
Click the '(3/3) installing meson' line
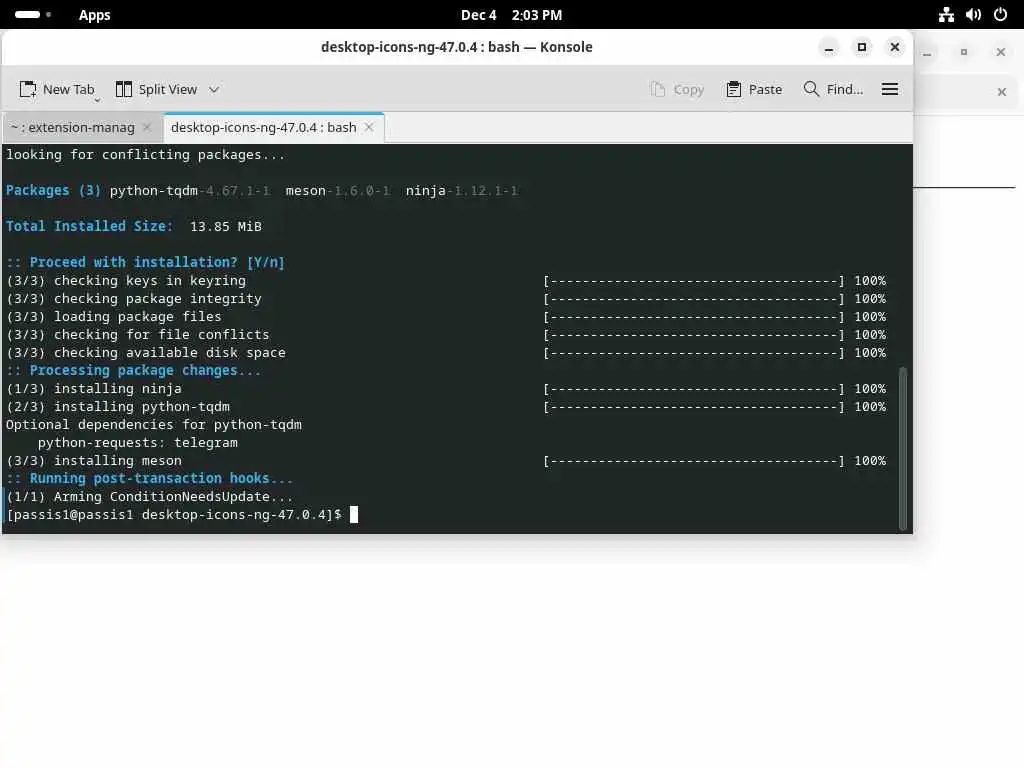94,461
